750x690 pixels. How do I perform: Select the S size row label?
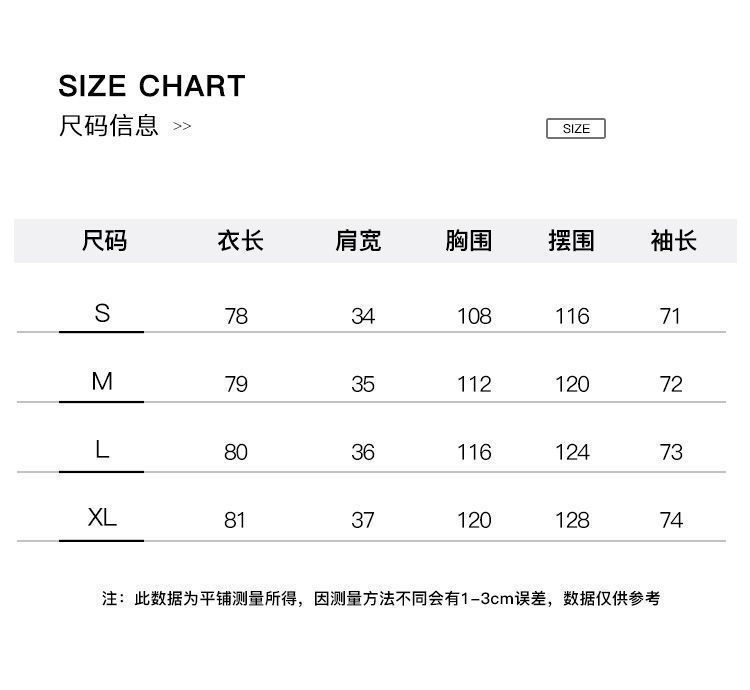[x=102, y=313]
